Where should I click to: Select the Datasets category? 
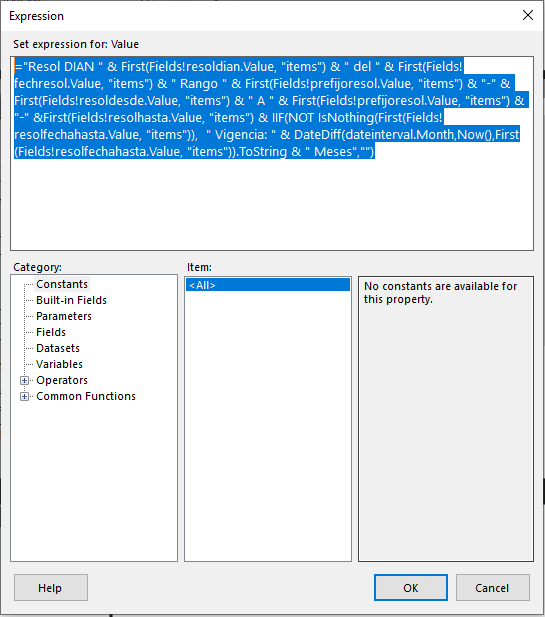tap(58, 348)
